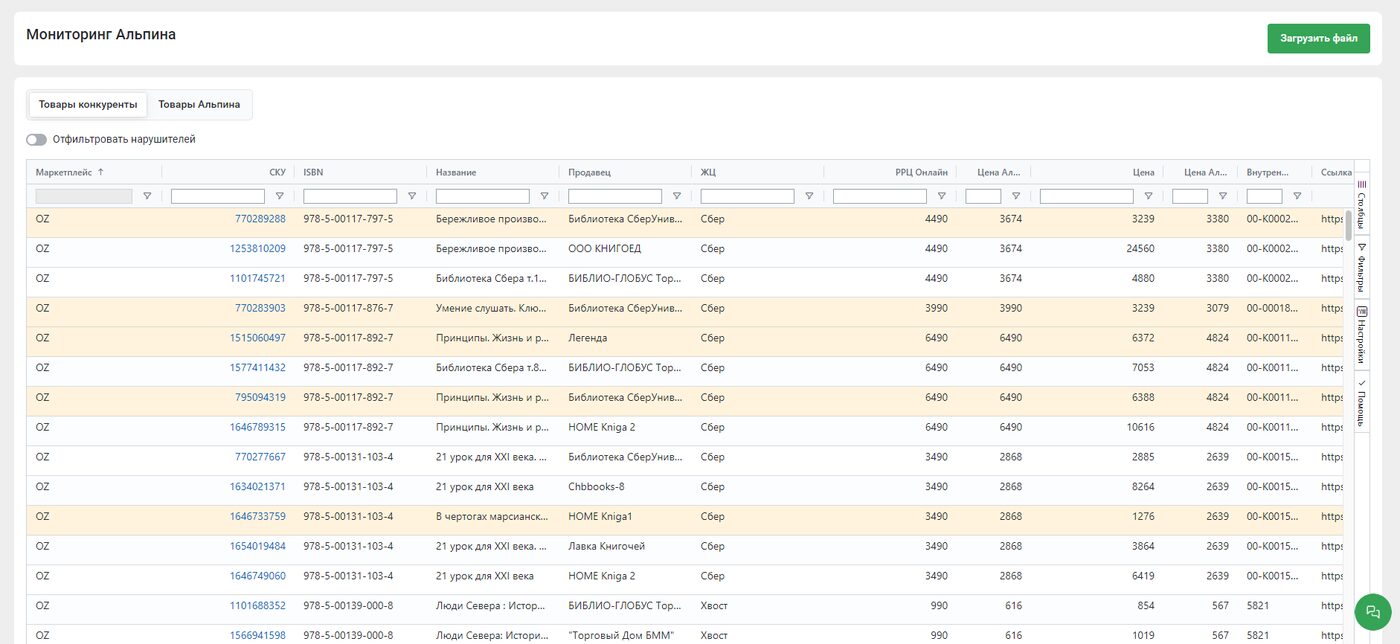Screen dimensions: 1400x644
Task: Click the Загрузить файл button
Action: (1318, 38)
